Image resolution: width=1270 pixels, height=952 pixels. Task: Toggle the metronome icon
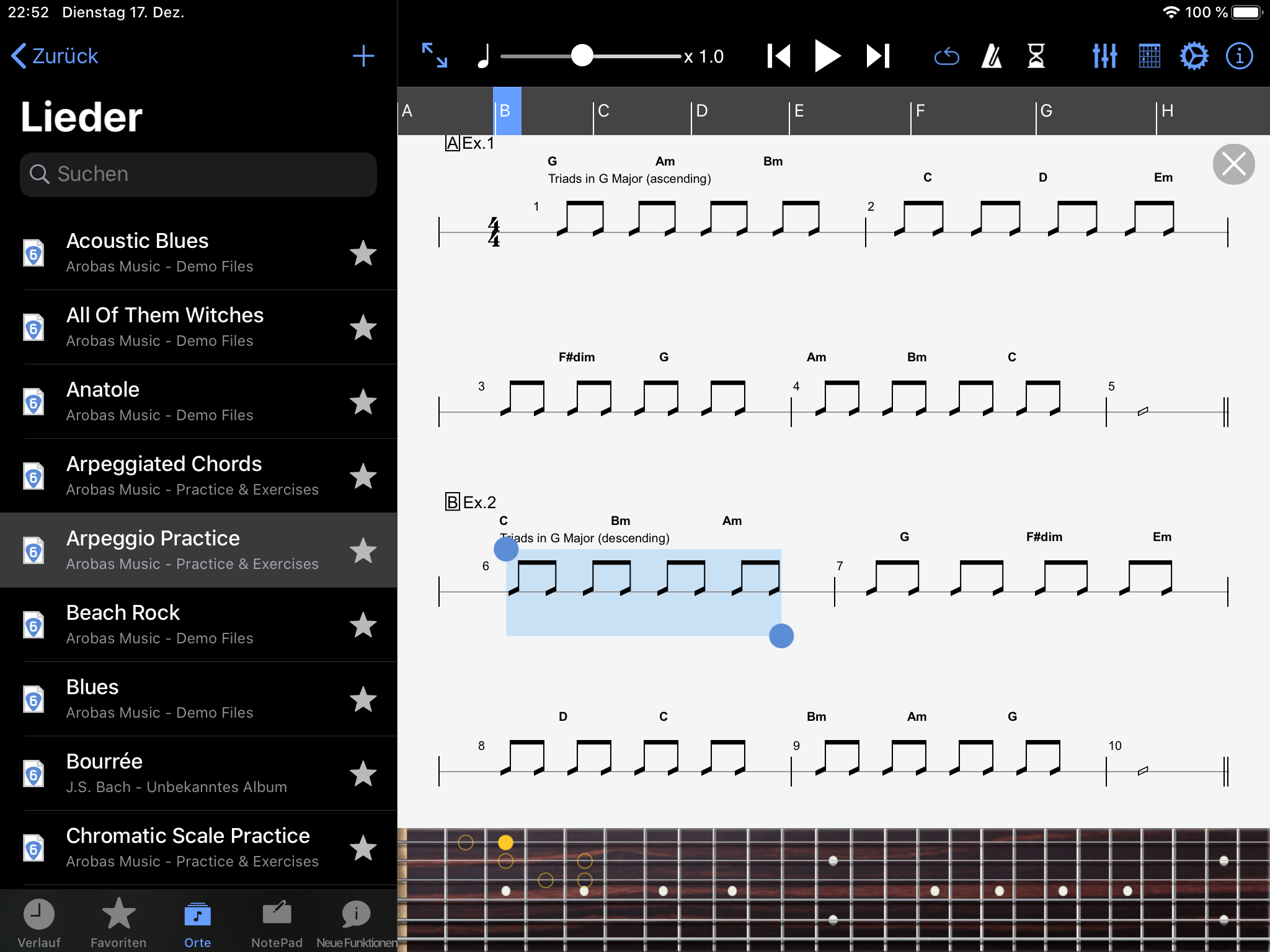992,56
